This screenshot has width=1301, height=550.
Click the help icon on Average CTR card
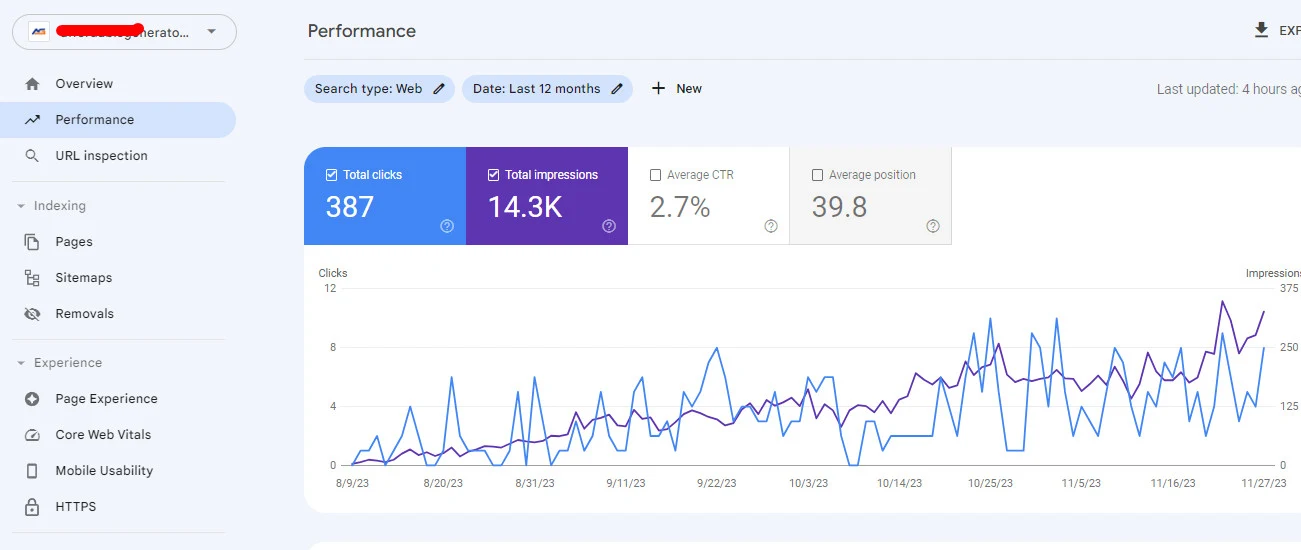771,226
